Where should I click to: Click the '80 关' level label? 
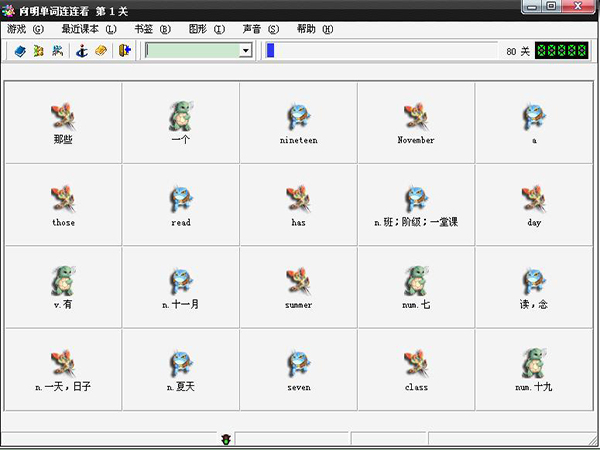(x=518, y=51)
